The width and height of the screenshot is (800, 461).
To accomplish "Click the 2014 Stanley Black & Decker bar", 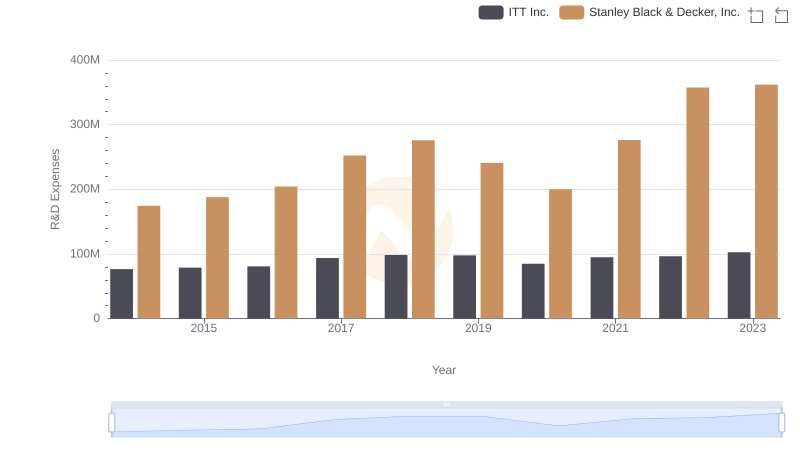I will click(149, 262).
